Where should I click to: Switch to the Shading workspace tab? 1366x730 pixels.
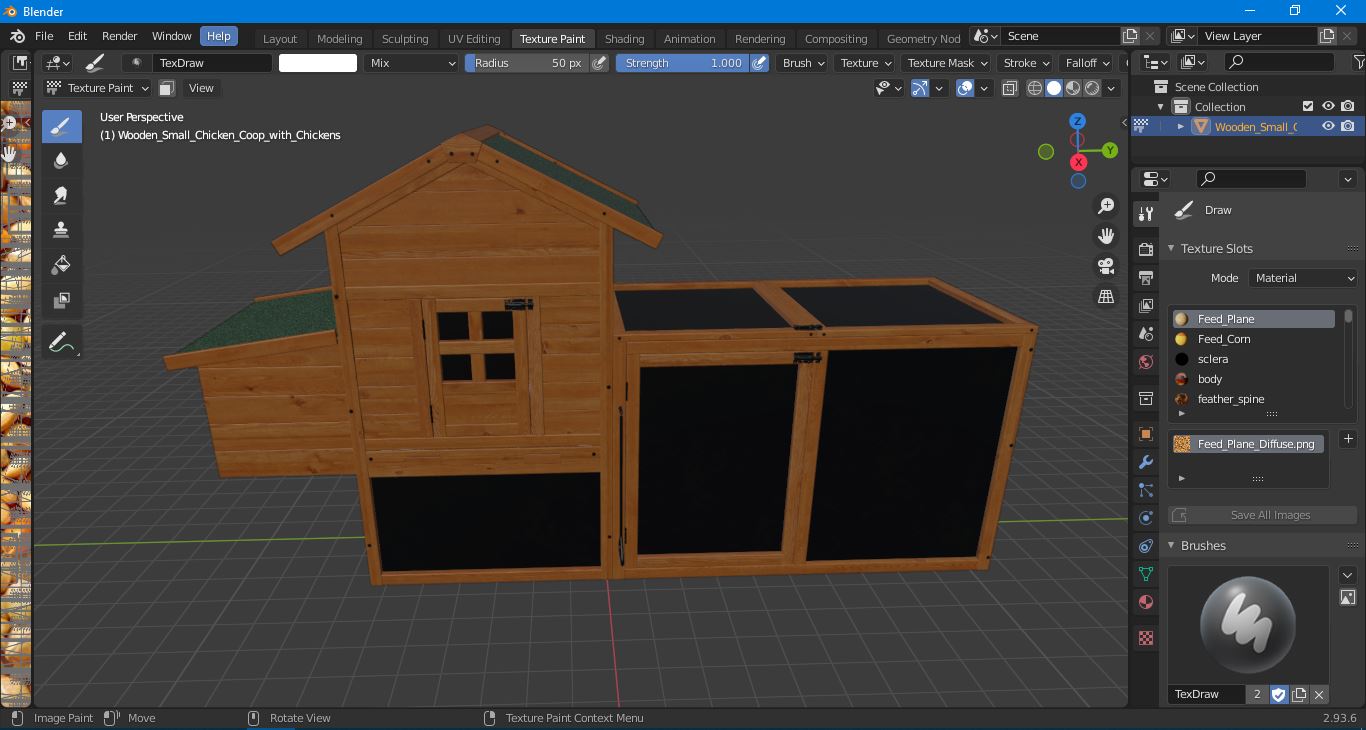(x=624, y=38)
